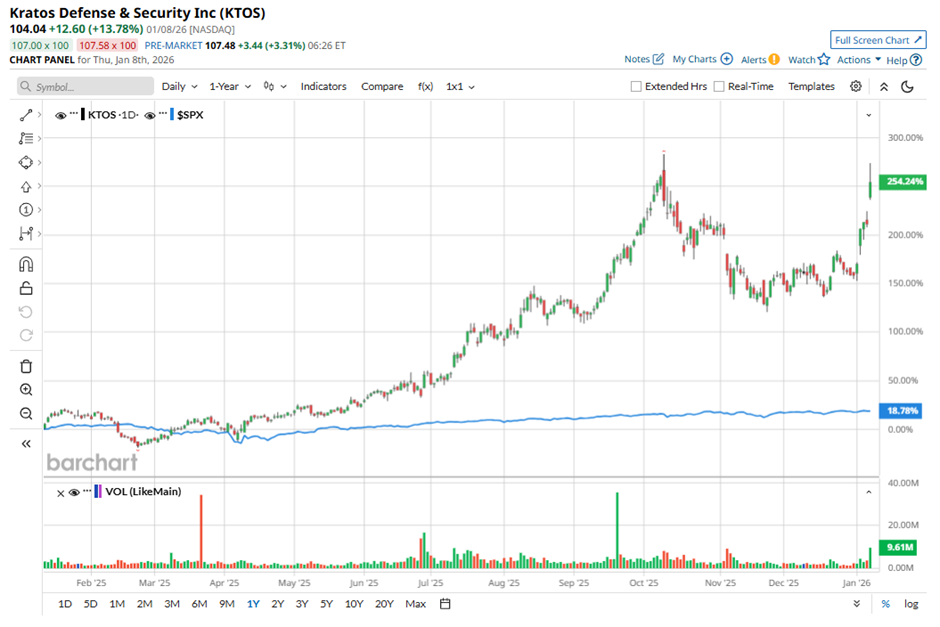This screenshot has width=940, height=627.
Task: Click the lock drawings icon
Action: [26, 288]
